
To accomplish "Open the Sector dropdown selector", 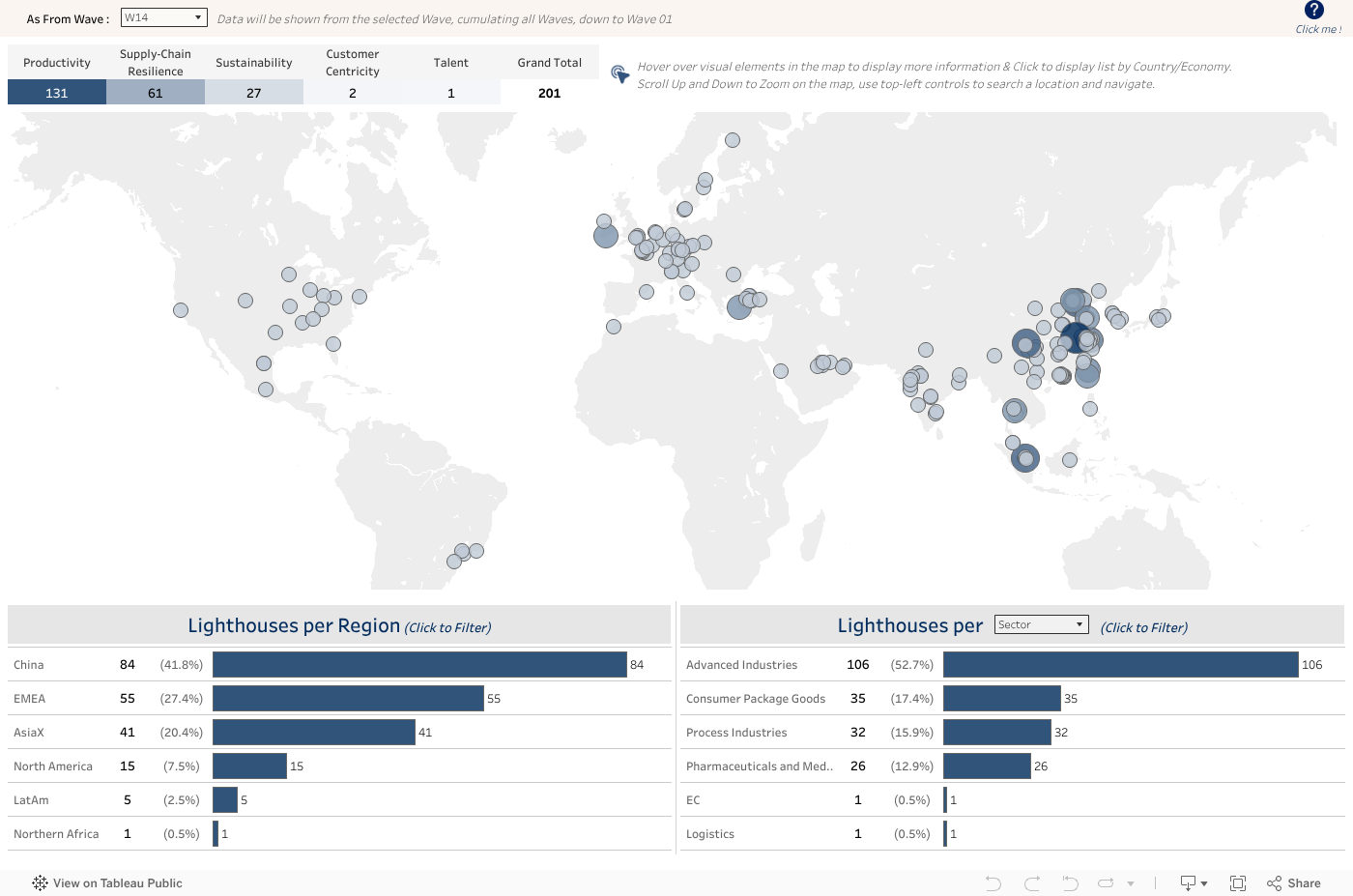I will pyautogui.click(x=1042, y=625).
